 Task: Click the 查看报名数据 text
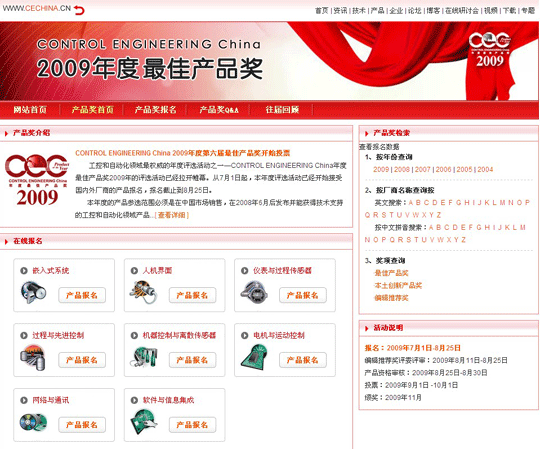click(x=379, y=147)
